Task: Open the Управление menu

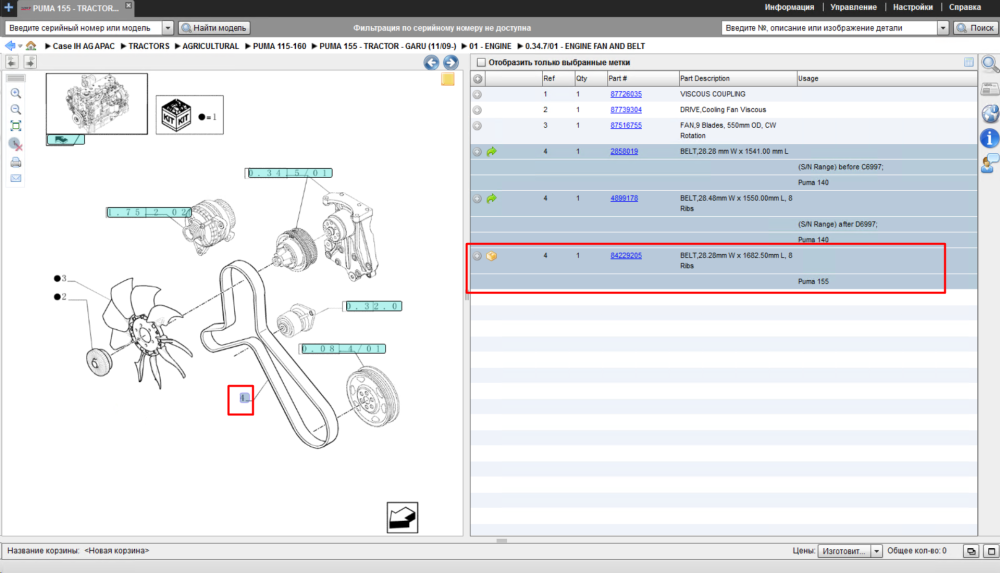Action: 853,7
